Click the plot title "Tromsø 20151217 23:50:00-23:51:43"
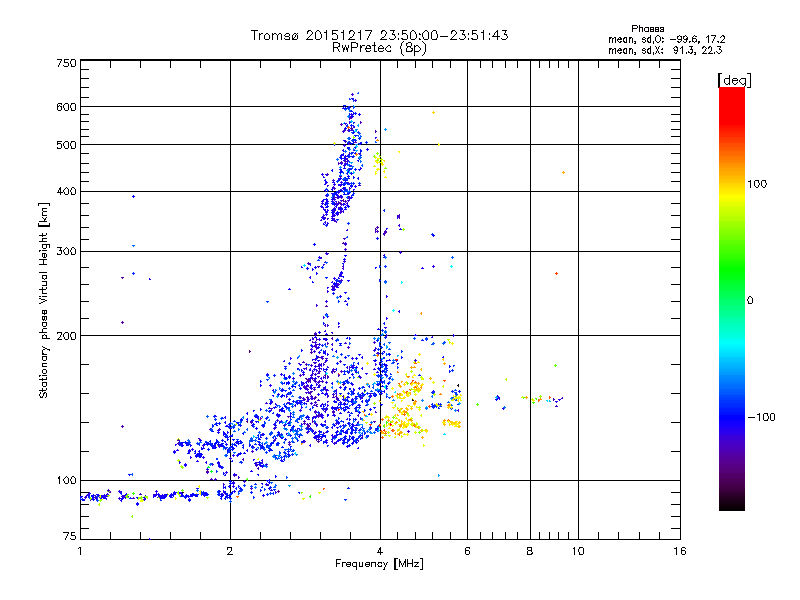The image size is (800, 600). tap(379, 35)
